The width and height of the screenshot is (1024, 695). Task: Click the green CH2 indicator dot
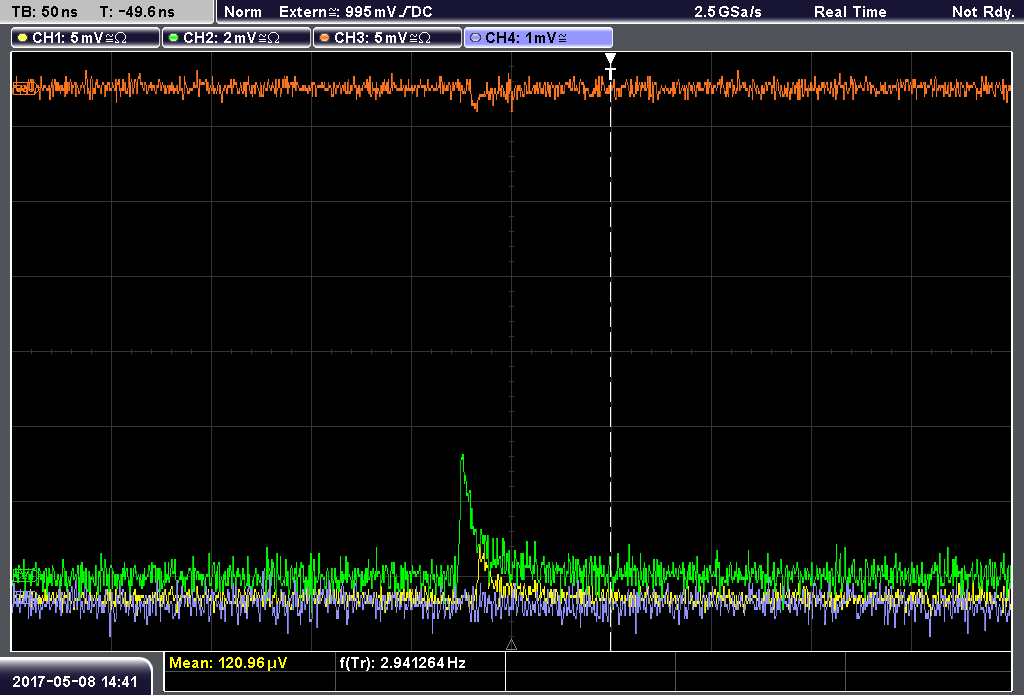[173, 38]
